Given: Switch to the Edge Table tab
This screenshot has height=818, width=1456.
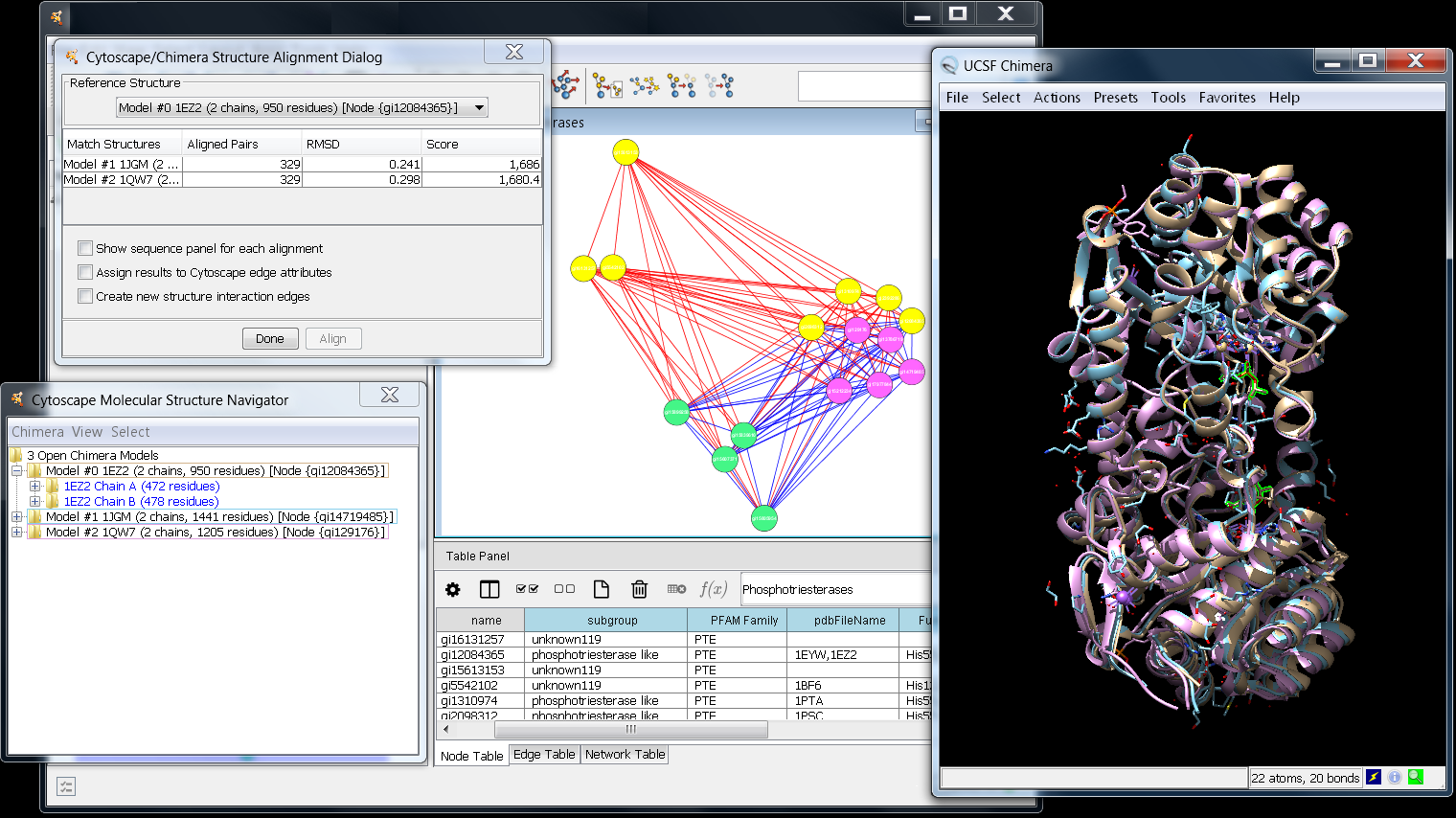Looking at the screenshot, I should point(544,755).
